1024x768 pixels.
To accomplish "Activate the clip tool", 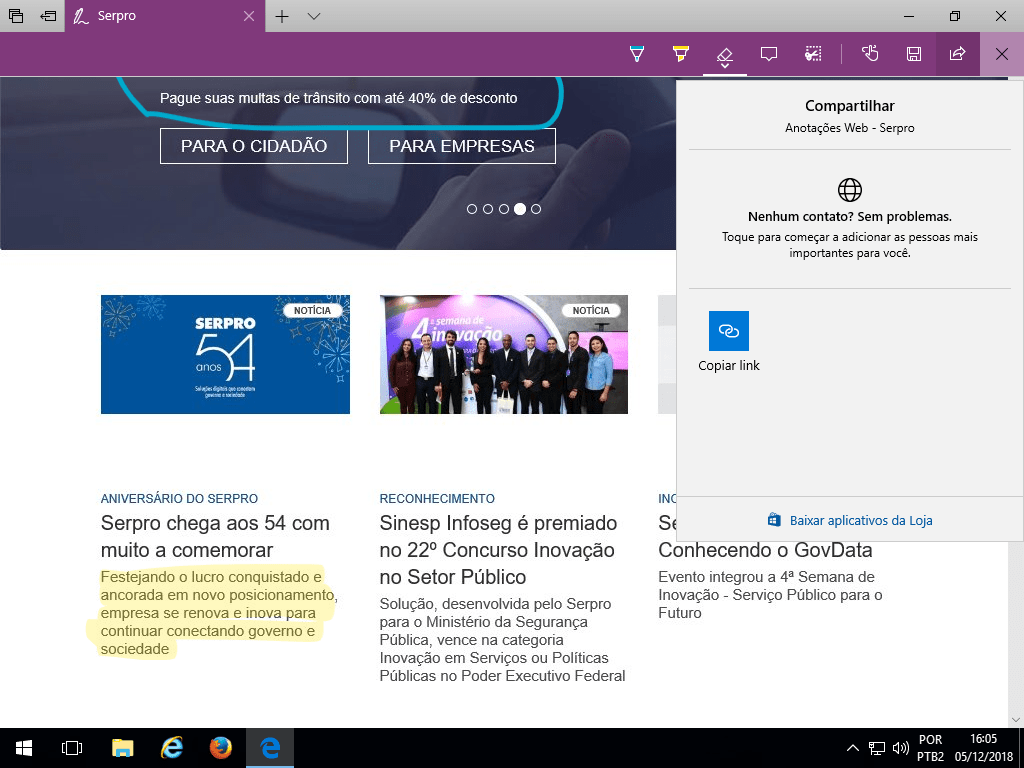I will click(x=813, y=54).
